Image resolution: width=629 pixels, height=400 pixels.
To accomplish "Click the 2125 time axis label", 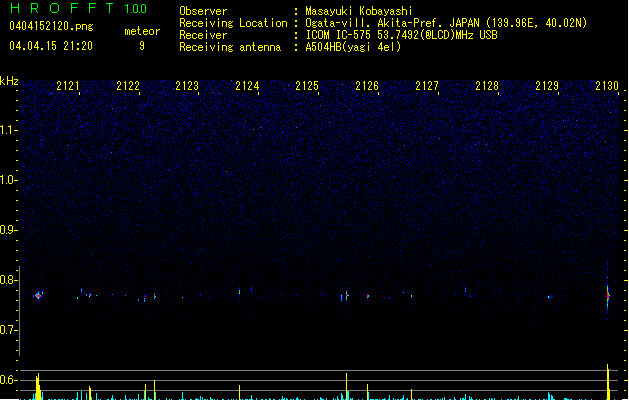I will pos(307,86).
